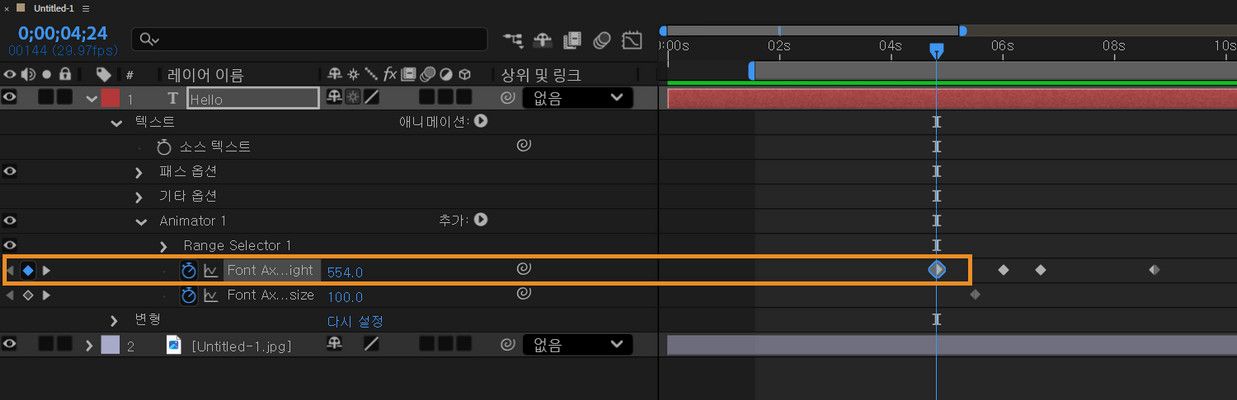The width and height of the screenshot is (1237, 400).
Task: Open the Untitled-1 panel menu
Action: coord(86,8)
